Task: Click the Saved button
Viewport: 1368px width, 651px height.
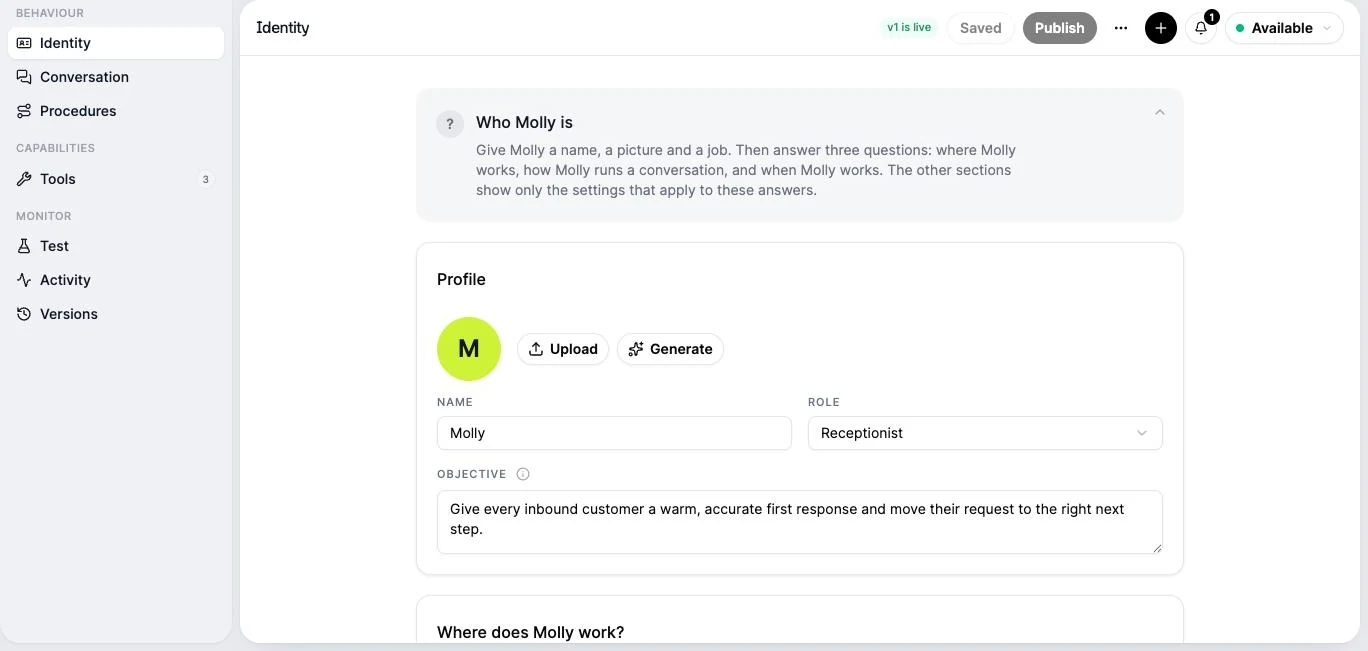Action: pos(980,28)
